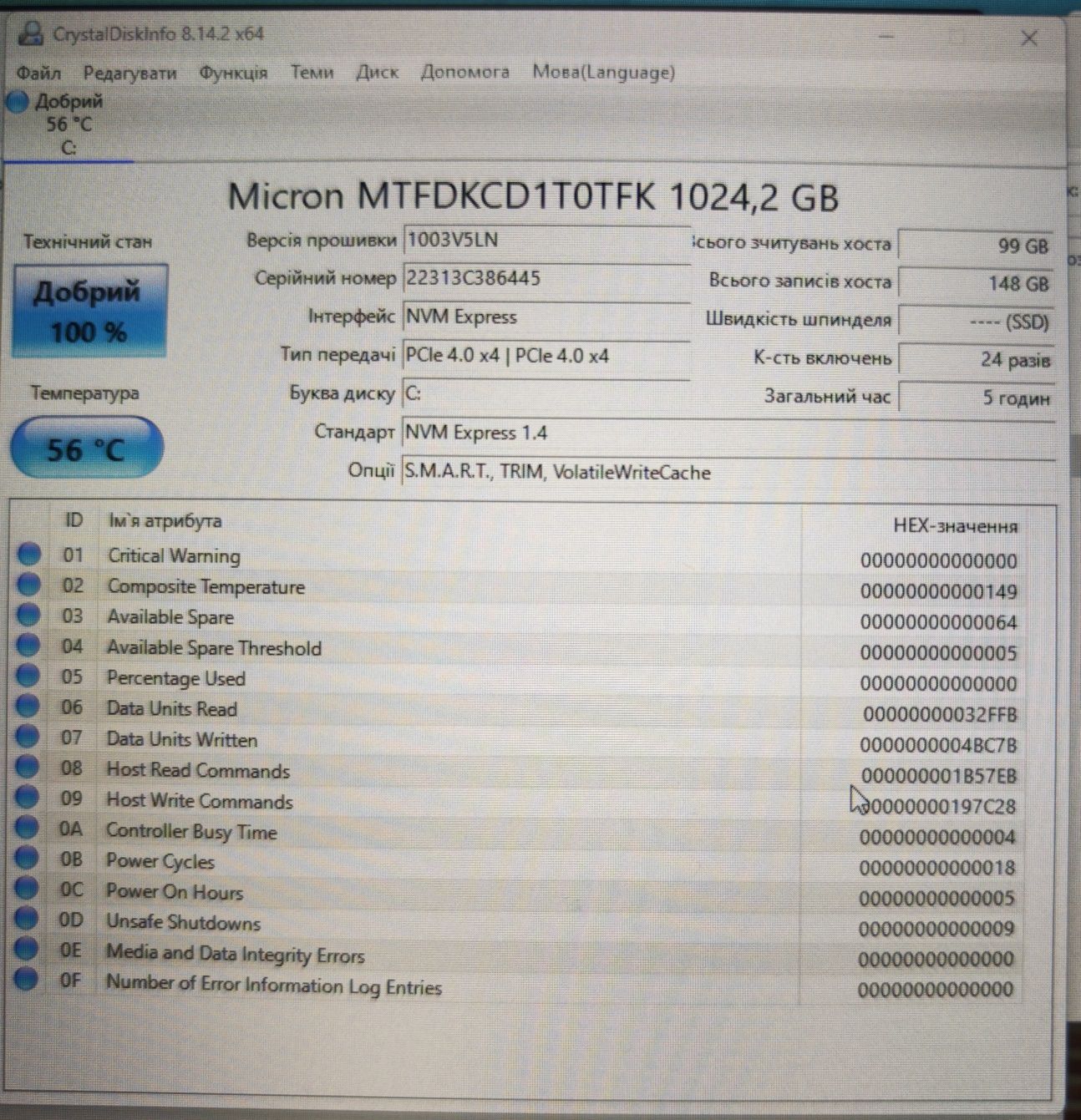Click hex value 00000000032FFB
The width and height of the screenshot is (1081, 1120).
click(940, 714)
